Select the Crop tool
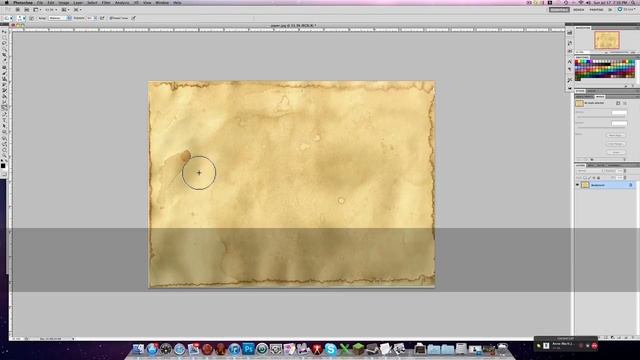Image resolution: width=640 pixels, height=360 pixels. coord(4,55)
